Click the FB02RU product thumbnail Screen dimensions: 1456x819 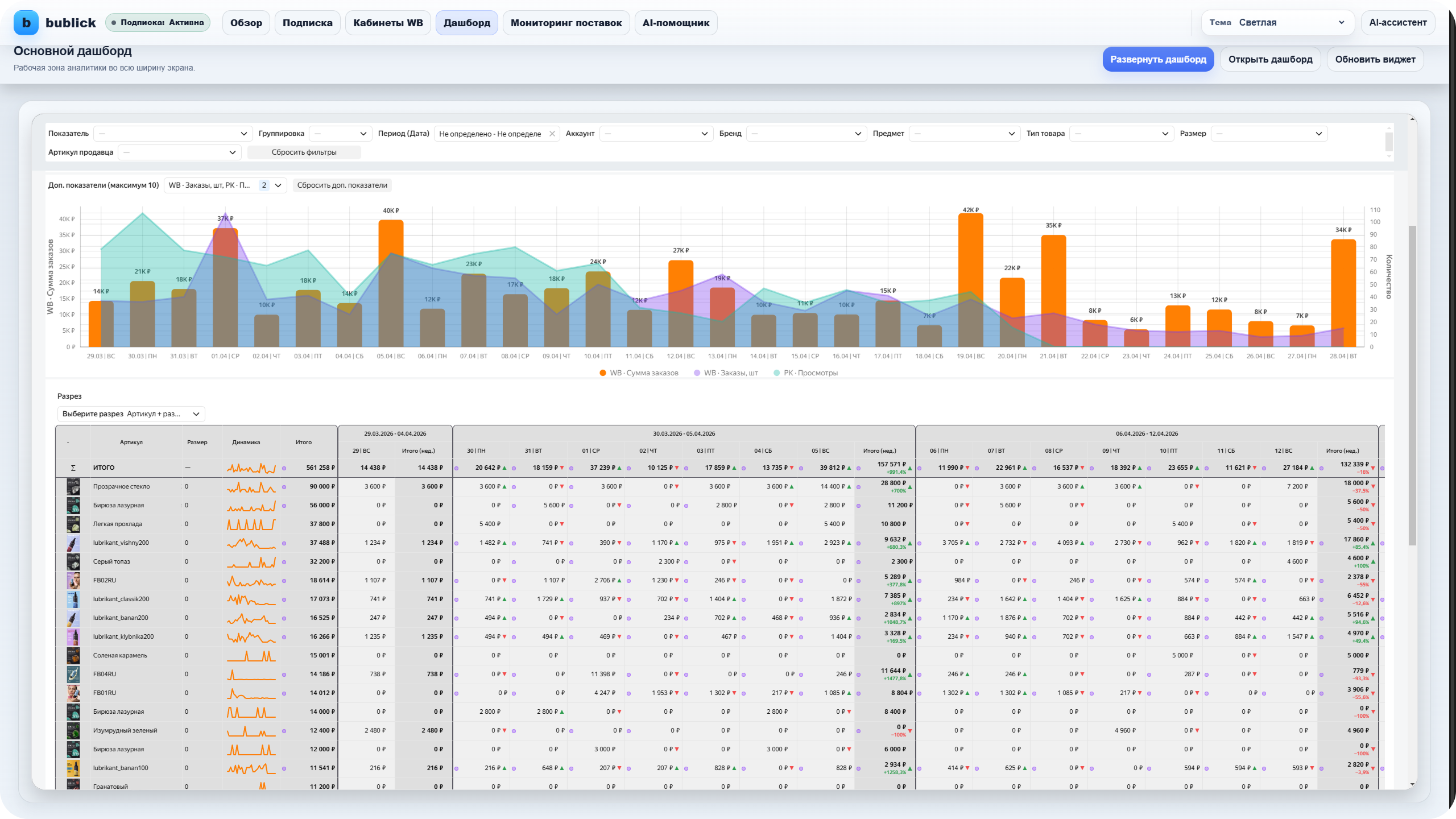click(73, 581)
